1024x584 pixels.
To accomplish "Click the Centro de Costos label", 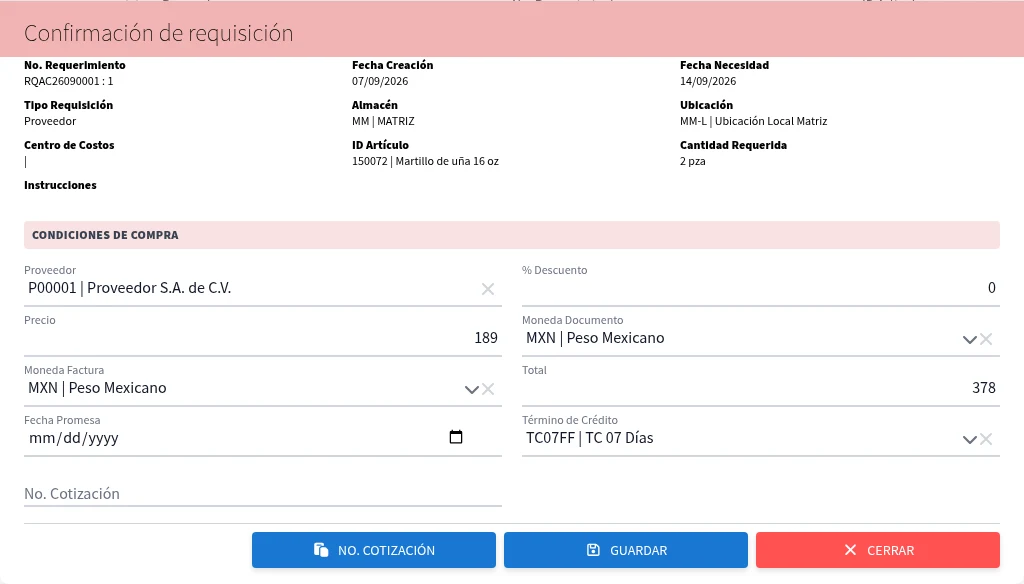I will 69,145.
